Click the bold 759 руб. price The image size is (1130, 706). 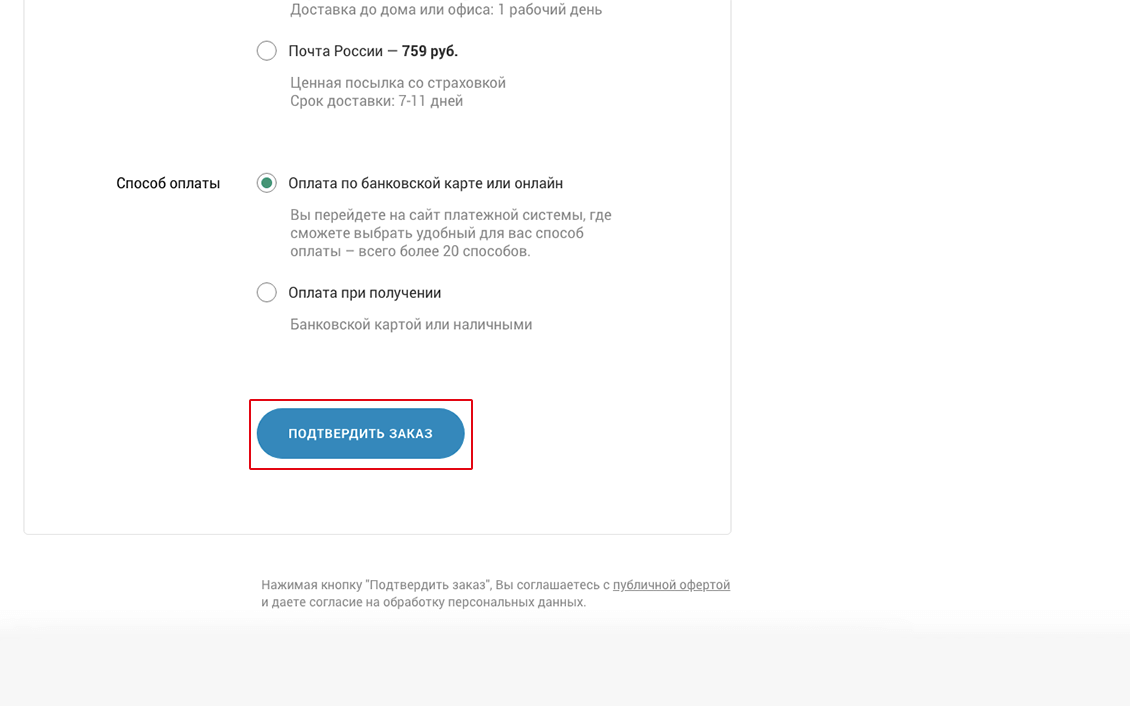[x=430, y=51]
